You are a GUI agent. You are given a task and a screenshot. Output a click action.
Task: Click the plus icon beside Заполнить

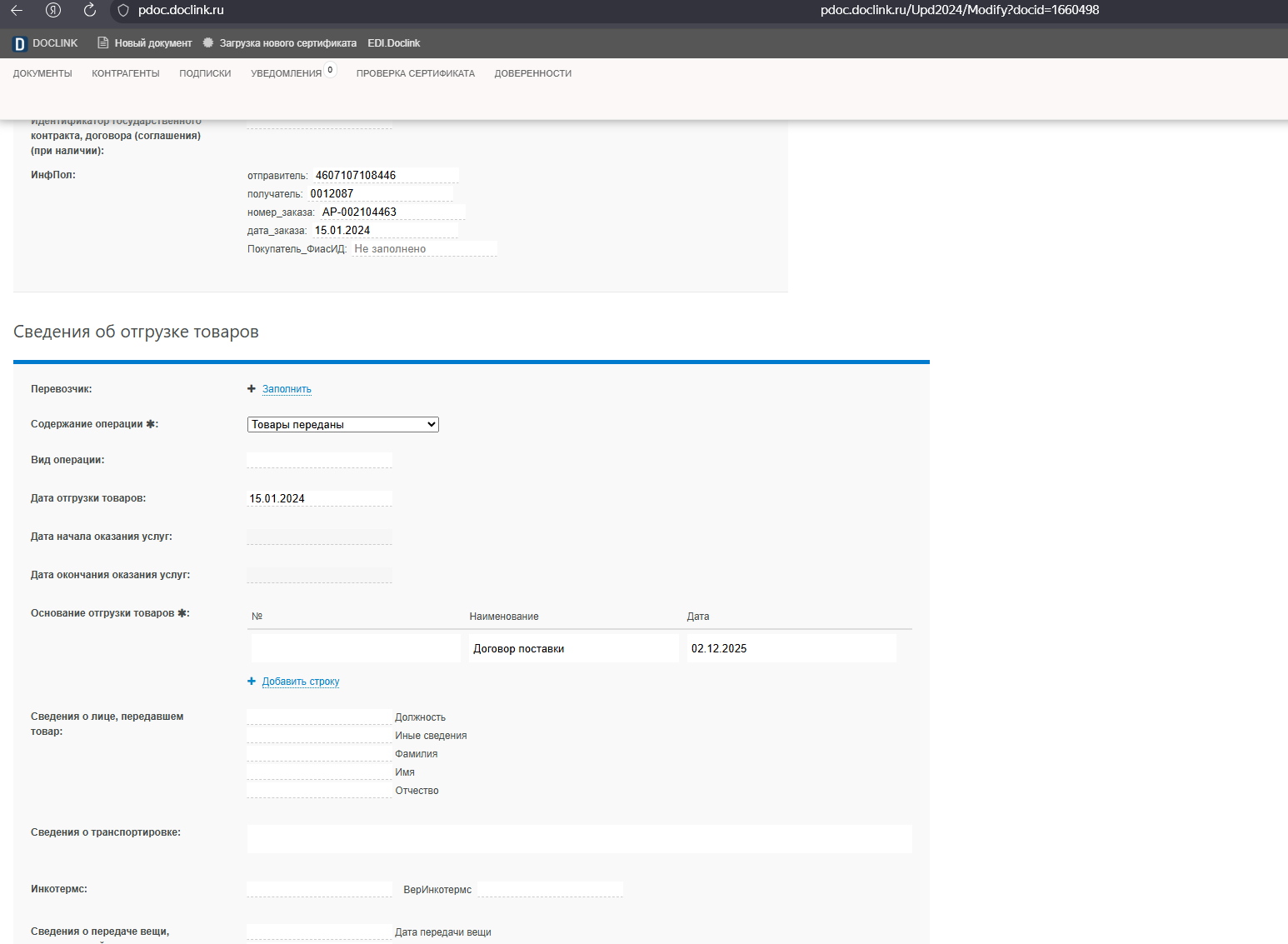[x=252, y=389]
